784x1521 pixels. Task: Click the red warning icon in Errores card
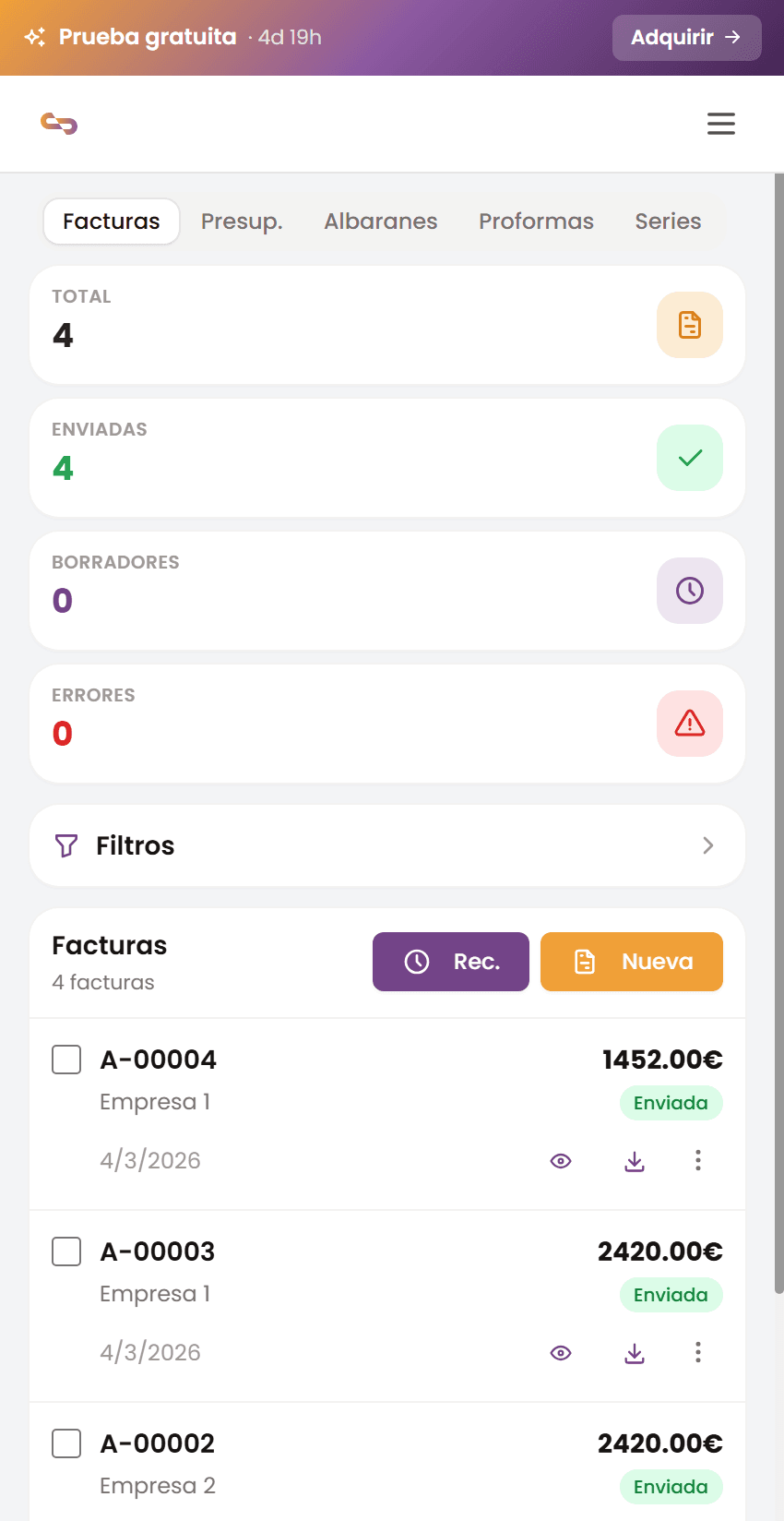coord(689,724)
